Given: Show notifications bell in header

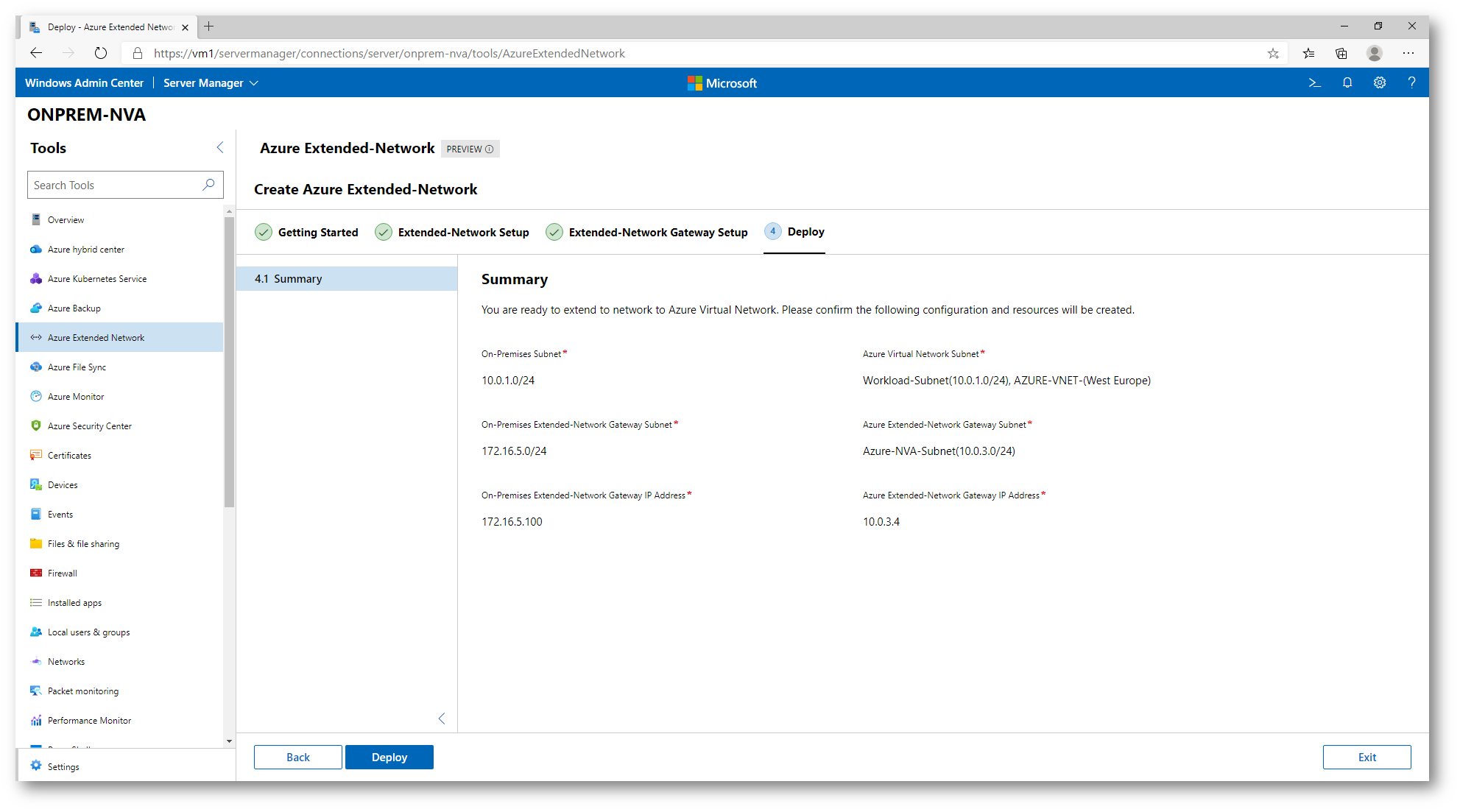Looking at the screenshot, I should [x=1347, y=82].
